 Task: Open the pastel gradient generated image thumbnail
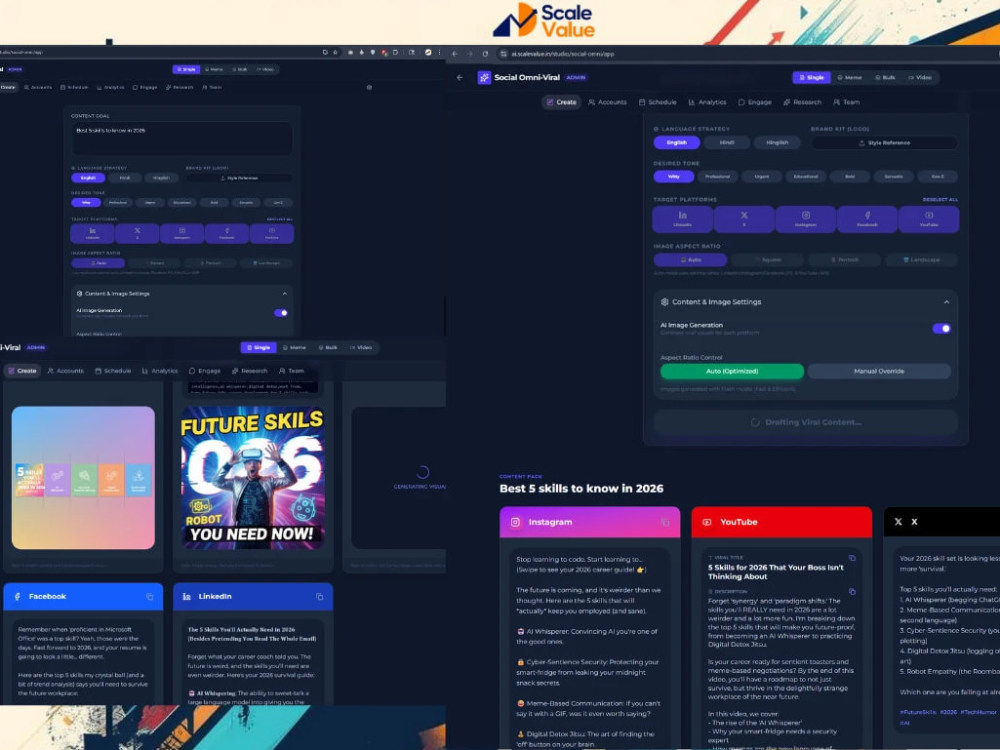(83, 478)
